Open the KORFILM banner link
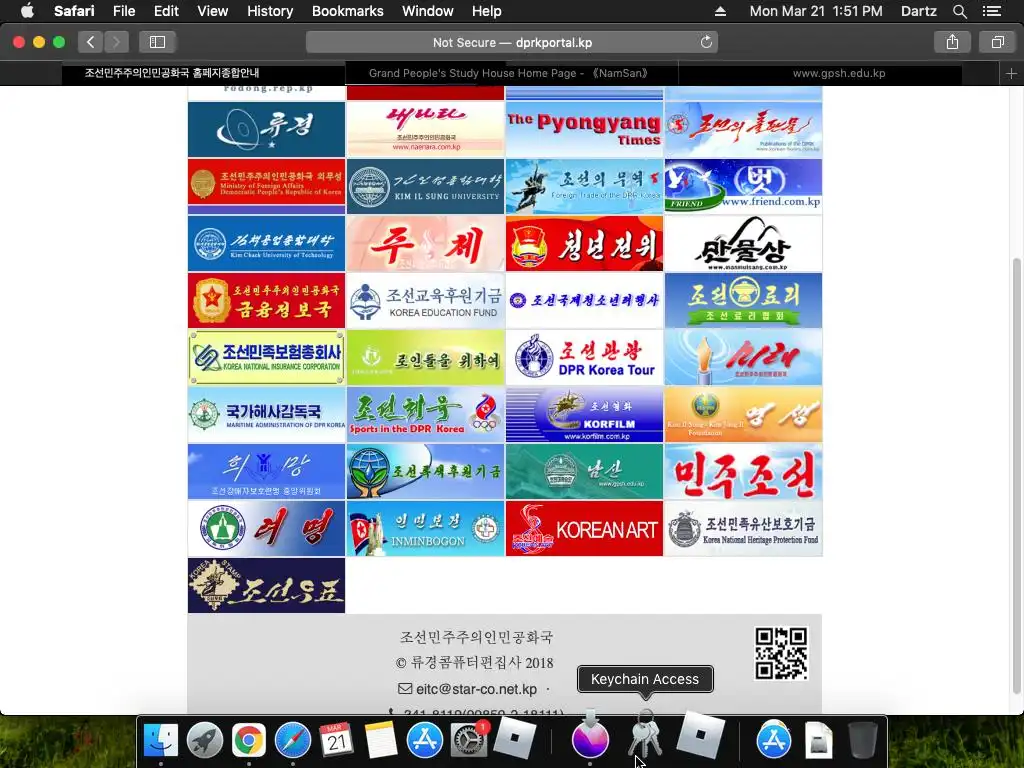The height and width of the screenshot is (768, 1024). [584, 415]
